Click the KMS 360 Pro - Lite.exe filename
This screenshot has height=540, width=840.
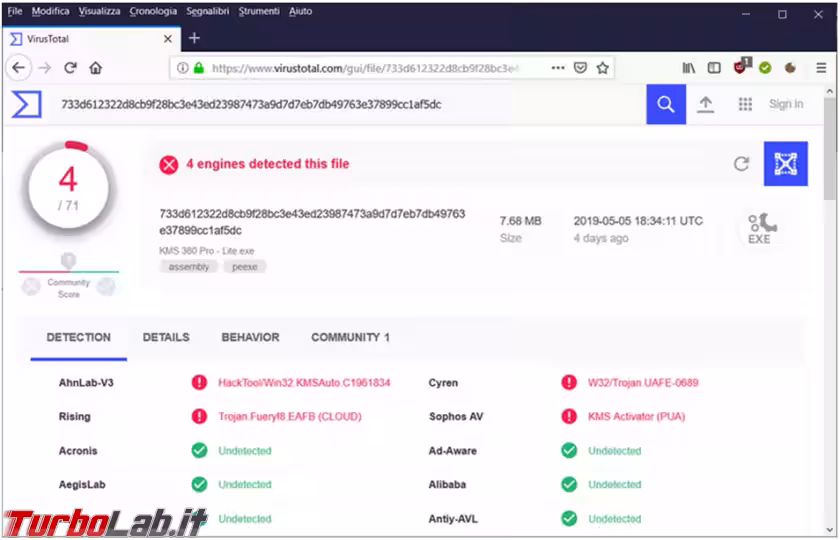pyautogui.click(x=206, y=251)
